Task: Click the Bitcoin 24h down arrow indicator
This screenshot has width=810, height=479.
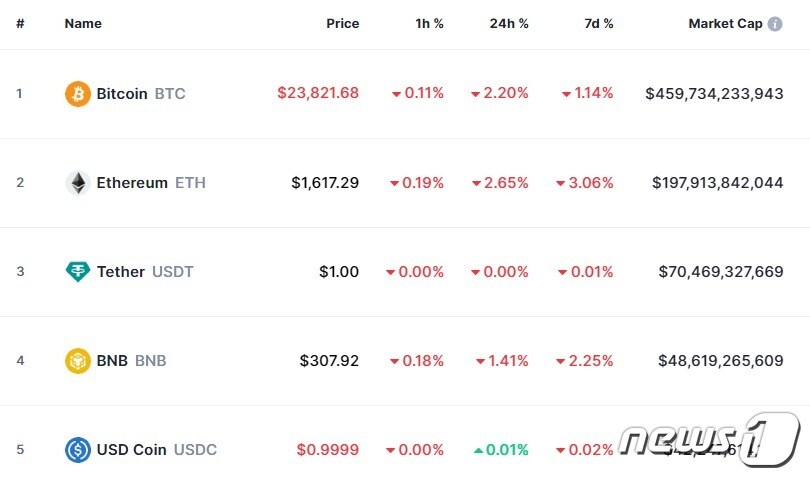Action: coord(475,94)
